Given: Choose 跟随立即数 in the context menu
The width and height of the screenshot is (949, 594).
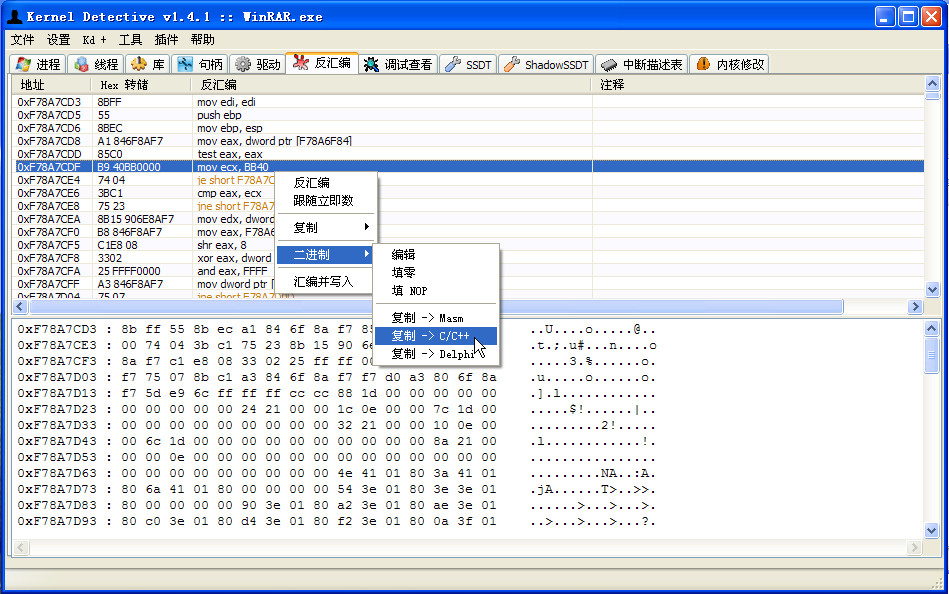Looking at the screenshot, I should pyautogui.click(x=326, y=200).
